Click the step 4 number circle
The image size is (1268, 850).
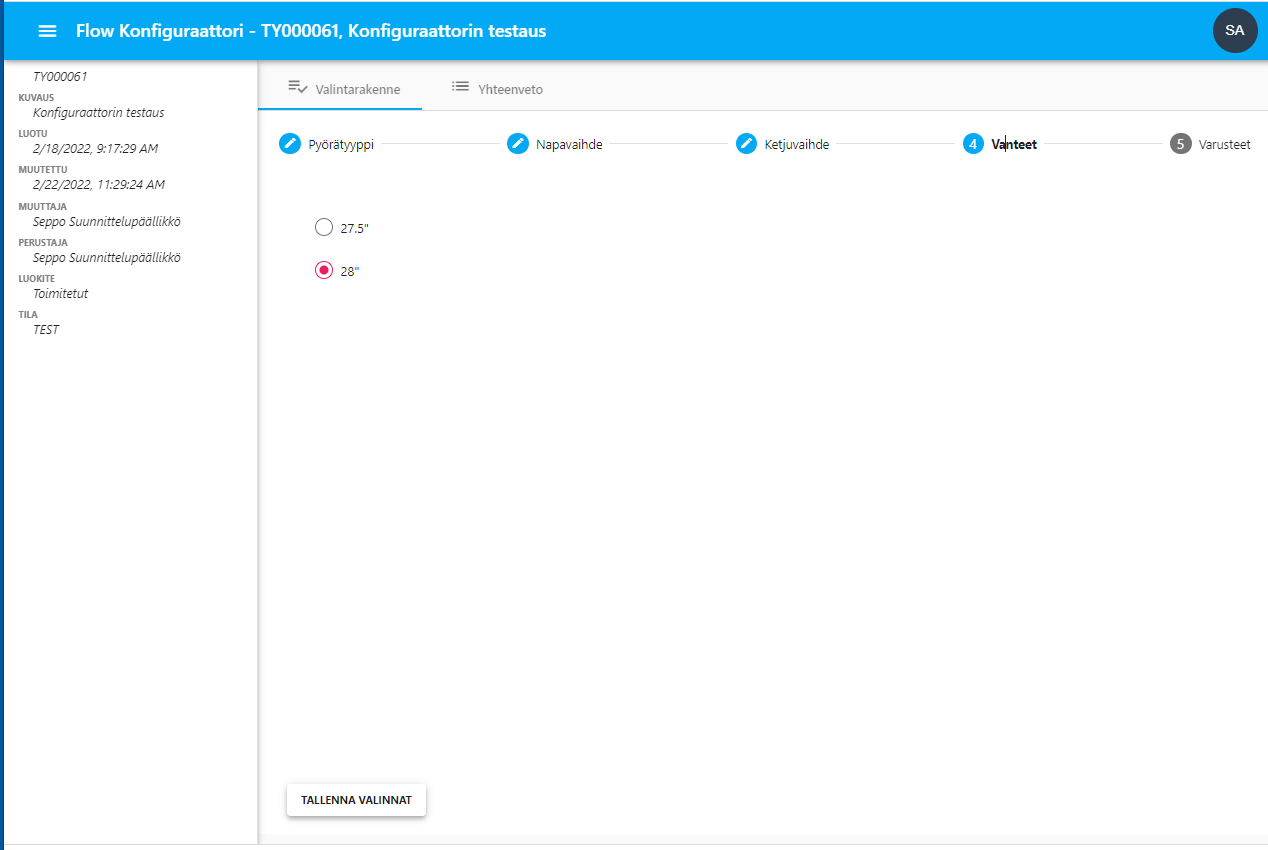coord(973,144)
